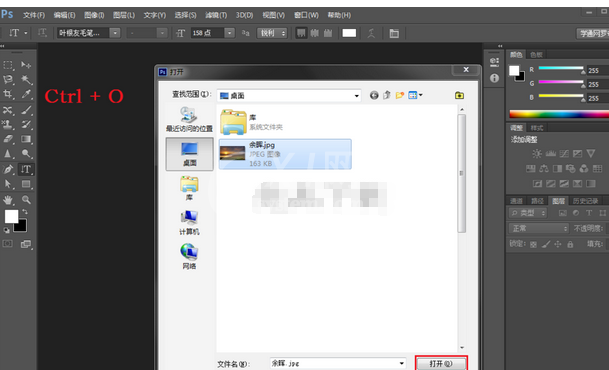Open 文件(F) menu

point(34,15)
